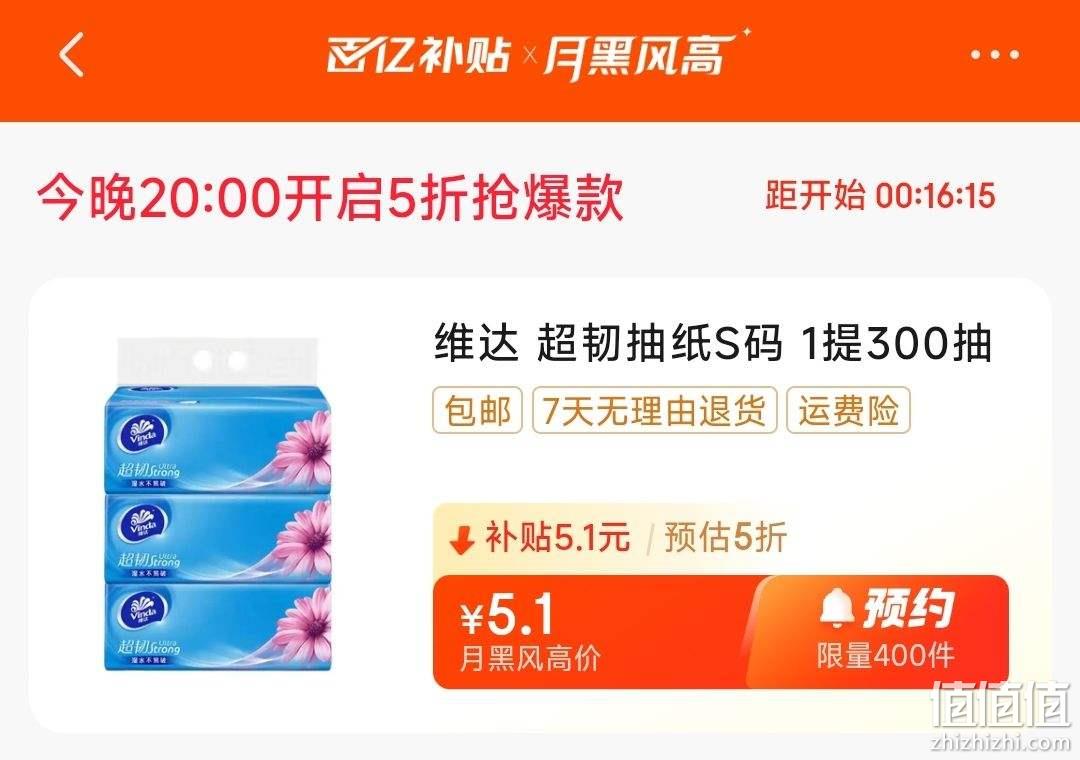Viewport: 1080px width, 760px height.
Task: Tap the Vinda tissue product image
Action: [217, 504]
